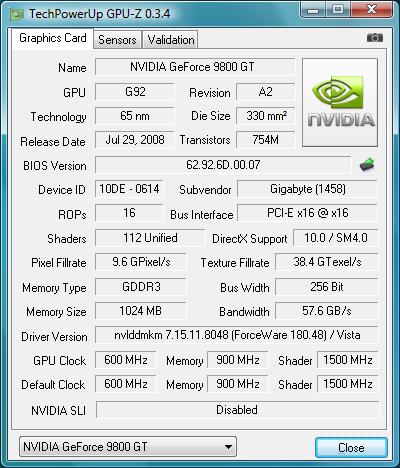Click the NVIDIA logo image
The image size is (400, 468).
point(340,102)
